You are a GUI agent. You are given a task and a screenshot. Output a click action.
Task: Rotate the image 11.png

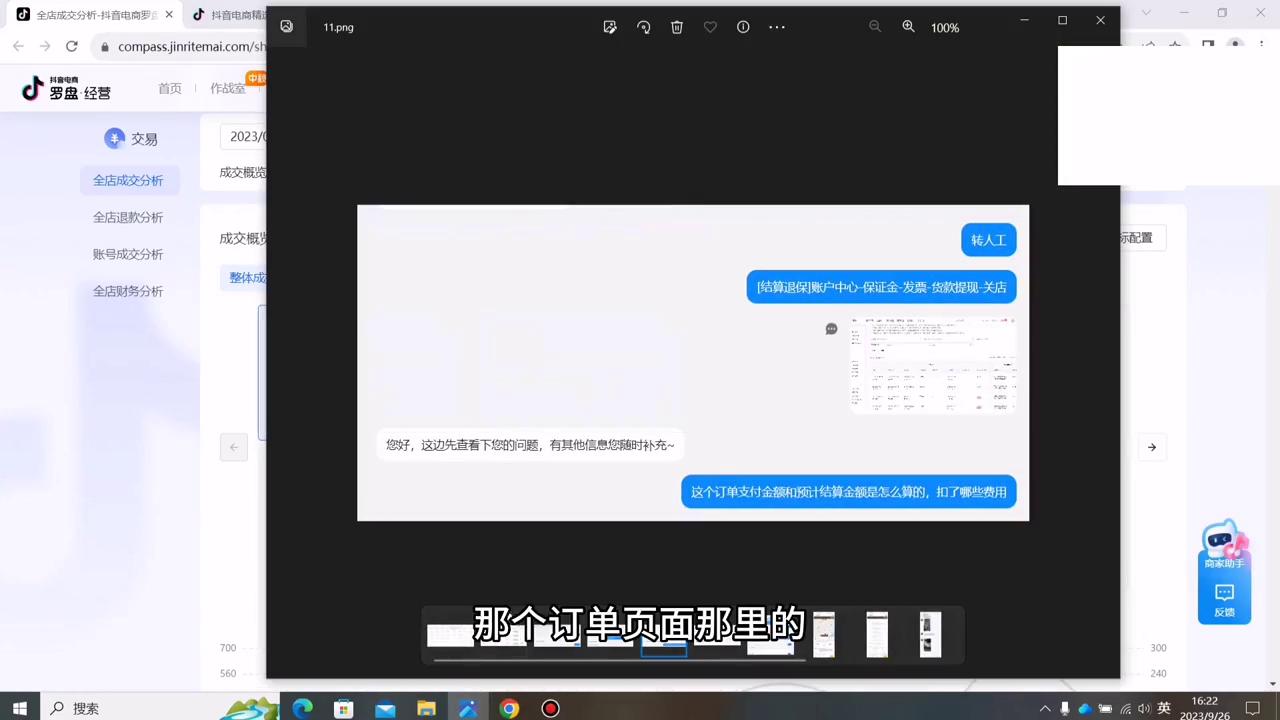point(643,27)
